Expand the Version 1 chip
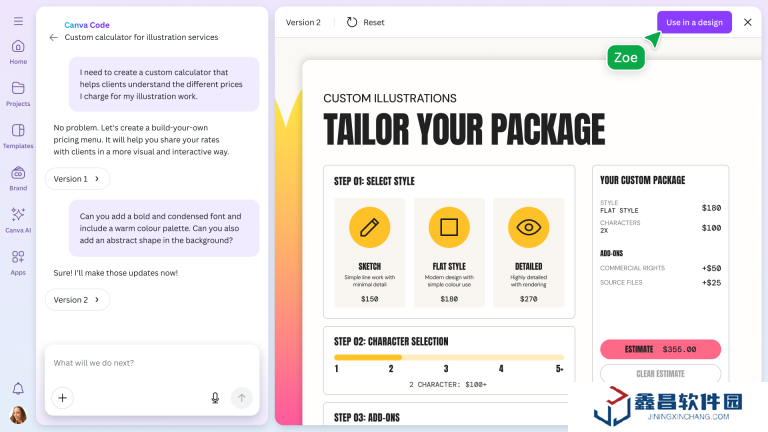768x432 pixels. pos(77,179)
